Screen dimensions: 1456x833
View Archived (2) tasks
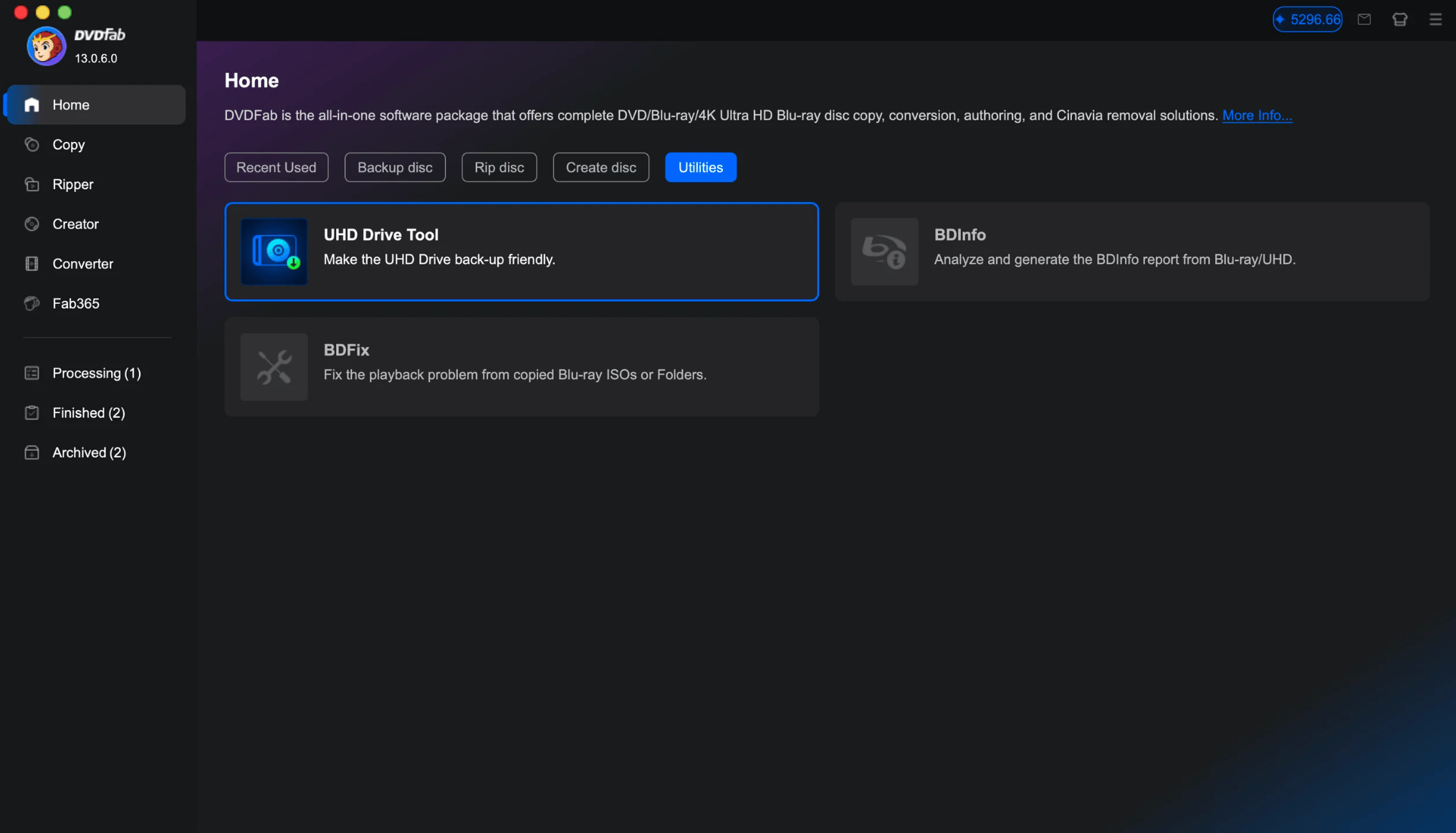(x=95, y=452)
